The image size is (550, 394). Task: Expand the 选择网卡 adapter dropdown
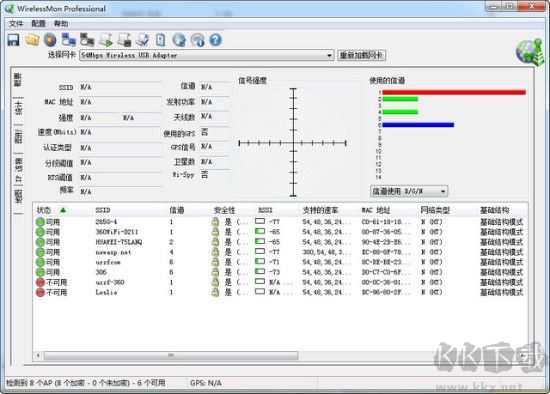[x=329, y=55]
